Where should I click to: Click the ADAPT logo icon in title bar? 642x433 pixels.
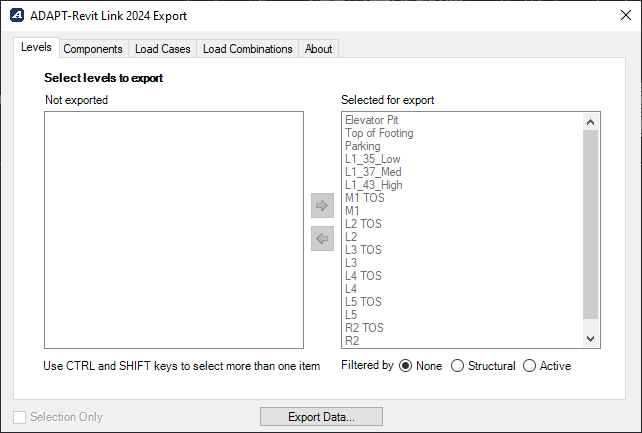pos(17,16)
